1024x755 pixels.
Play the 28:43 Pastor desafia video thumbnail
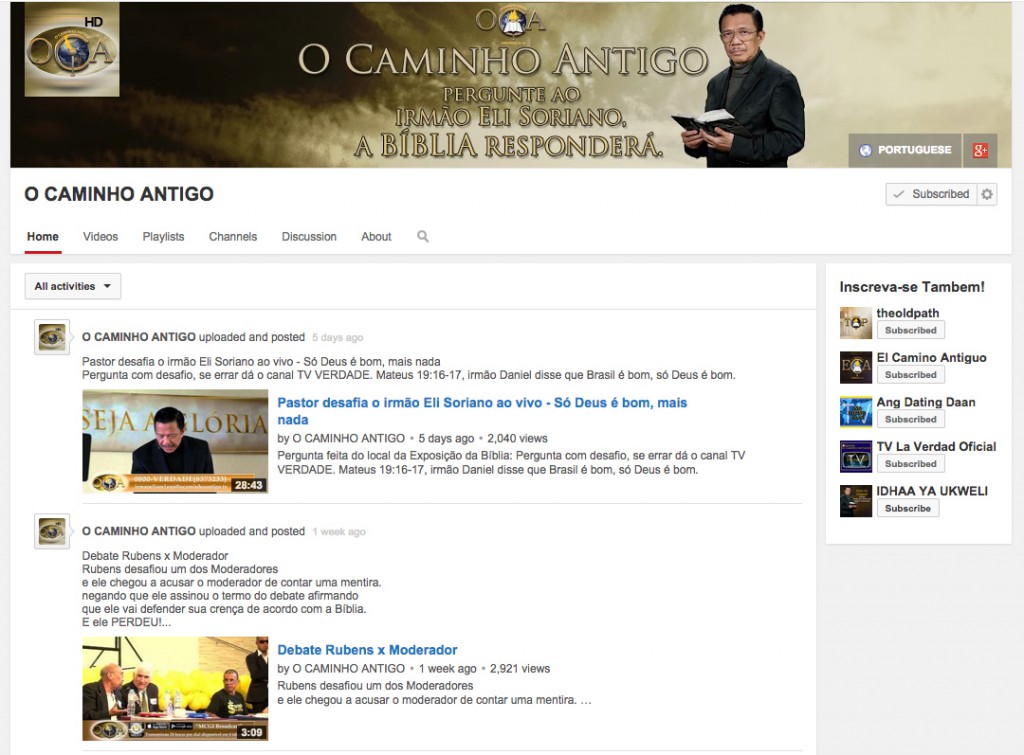175,441
